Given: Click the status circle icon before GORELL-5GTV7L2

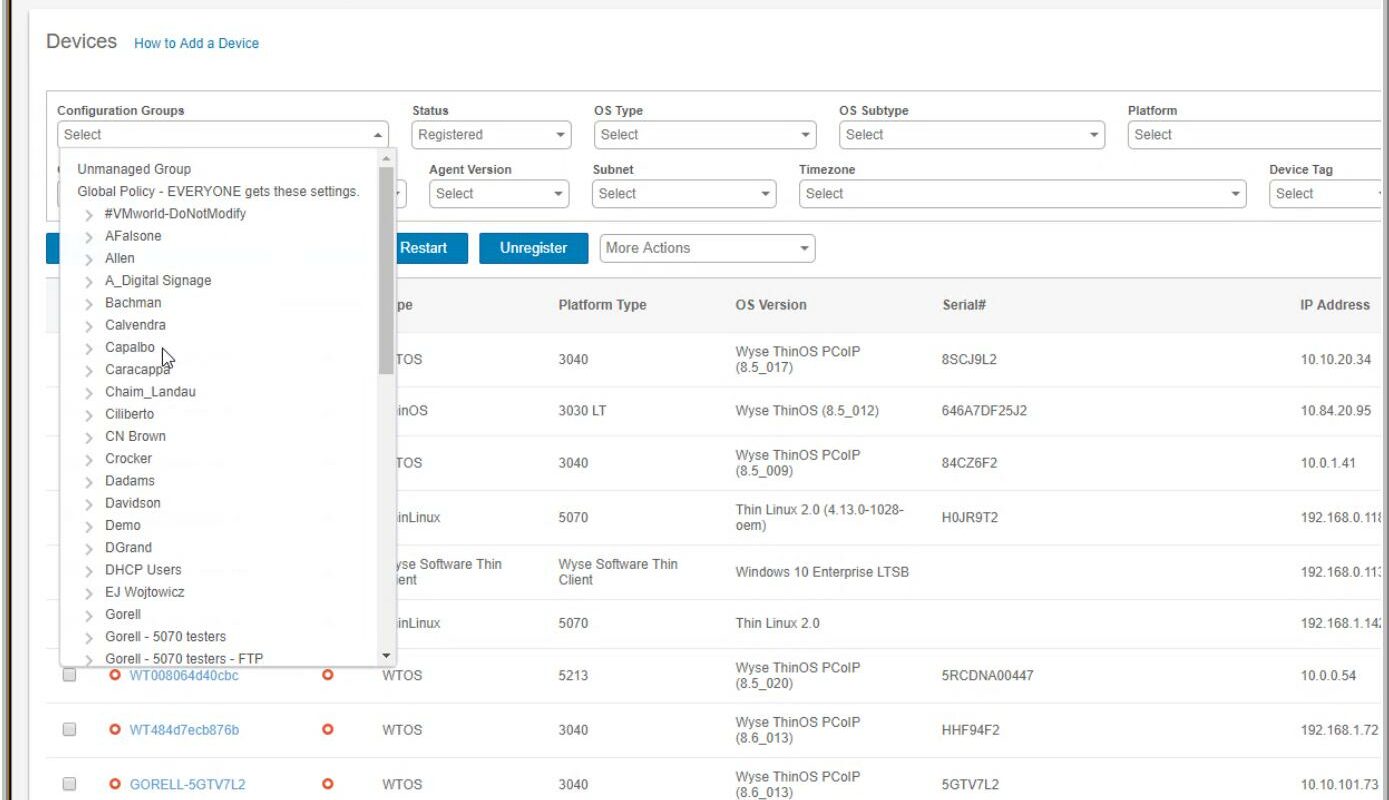Looking at the screenshot, I should click(x=115, y=785).
